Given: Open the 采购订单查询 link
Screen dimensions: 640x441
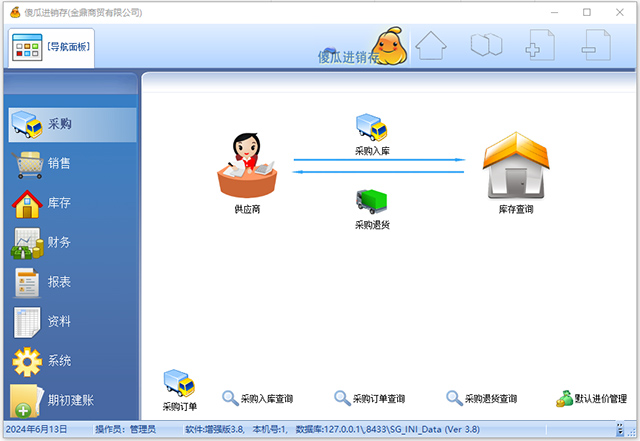Looking at the screenshot, I should pyautogui.click(x=379, y=399).
